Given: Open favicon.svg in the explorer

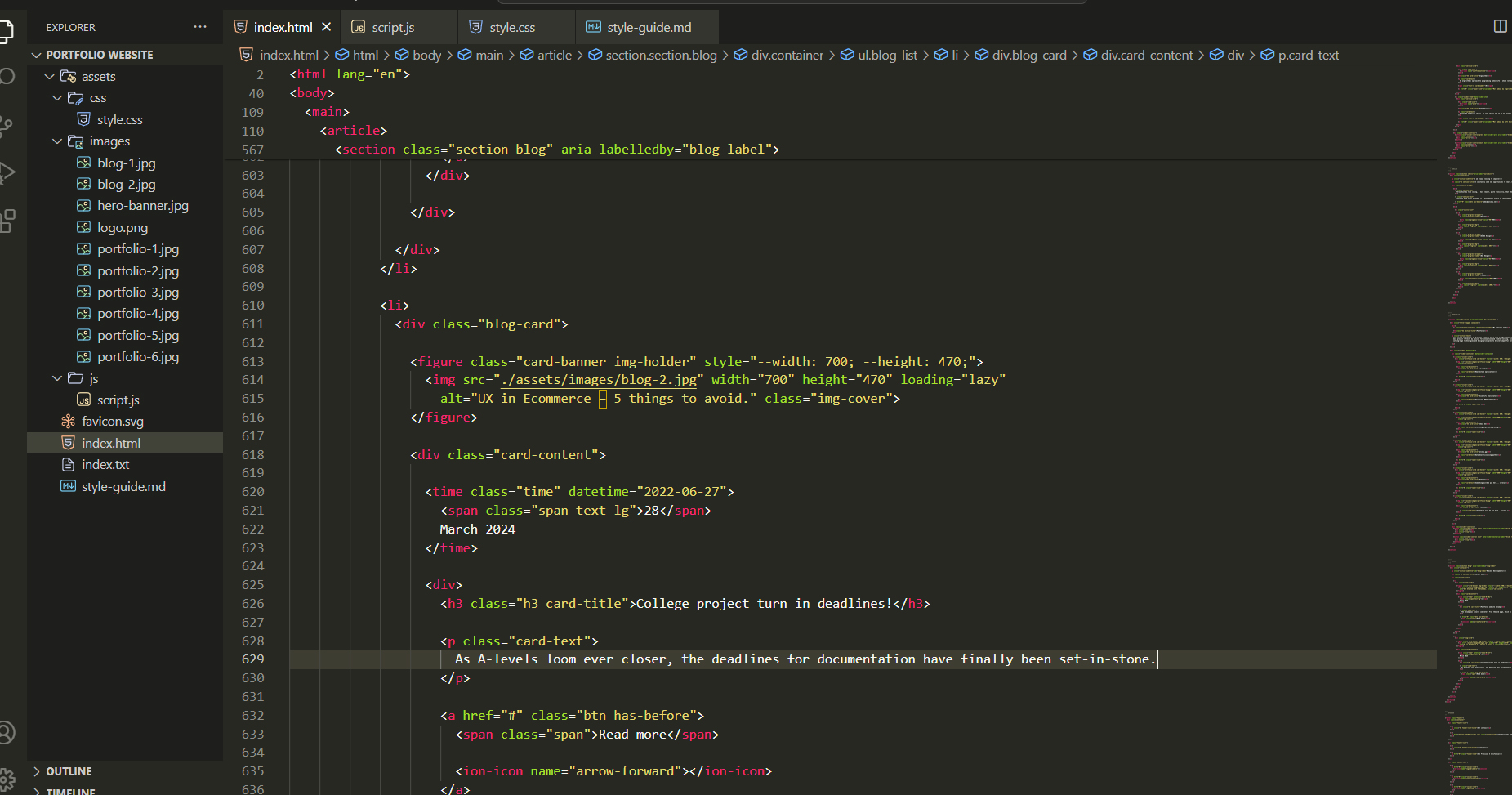Looking at the screenshot, I should [125, 422].
